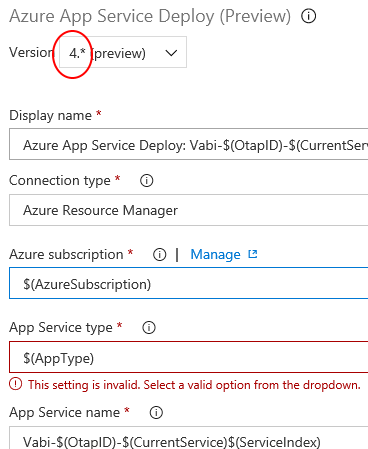Click the Connection type label
This screenshot has height=449, width=368.
[60, 181]
